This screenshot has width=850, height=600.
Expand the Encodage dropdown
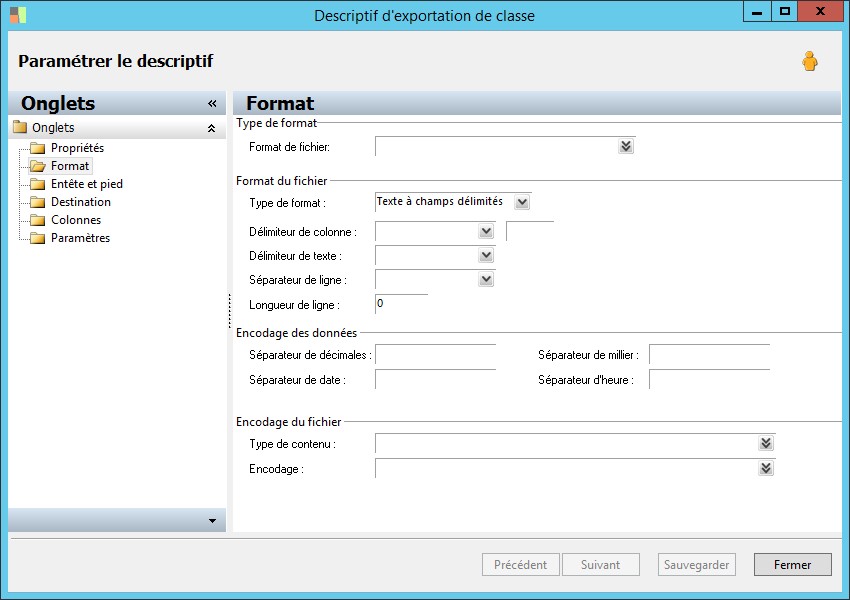pos(765,468)
